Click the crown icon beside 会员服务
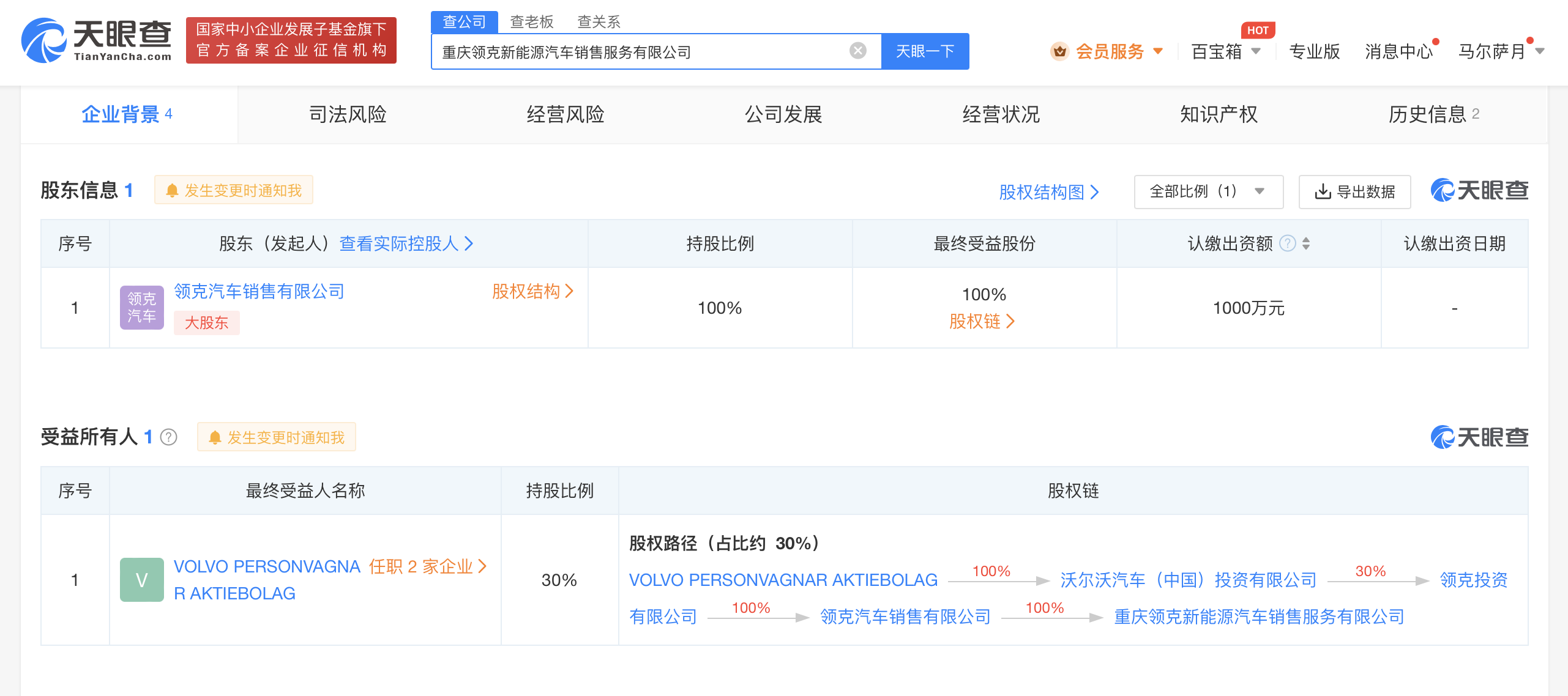Viewport: 1568px width, 696px height. 1059,51
